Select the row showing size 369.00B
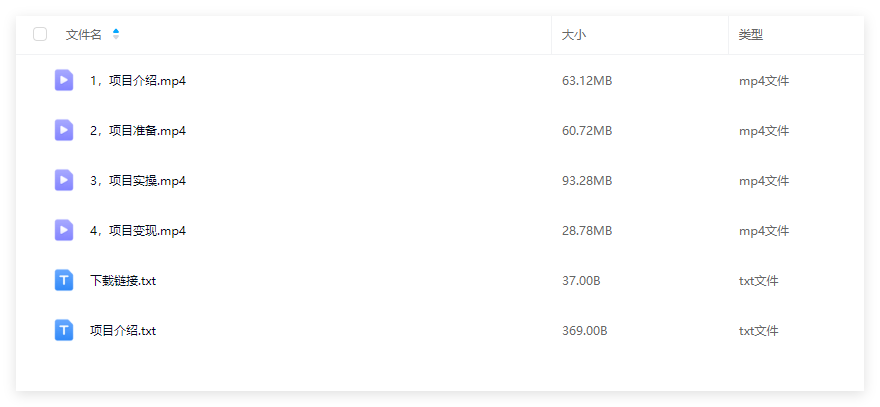880x407 pixels. (x=440, y=331)
